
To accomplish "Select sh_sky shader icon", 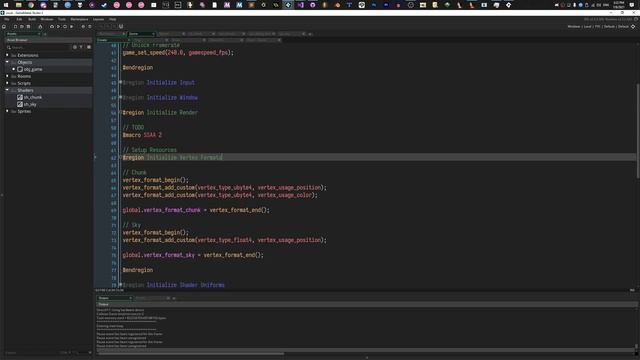I will point(20,104).
